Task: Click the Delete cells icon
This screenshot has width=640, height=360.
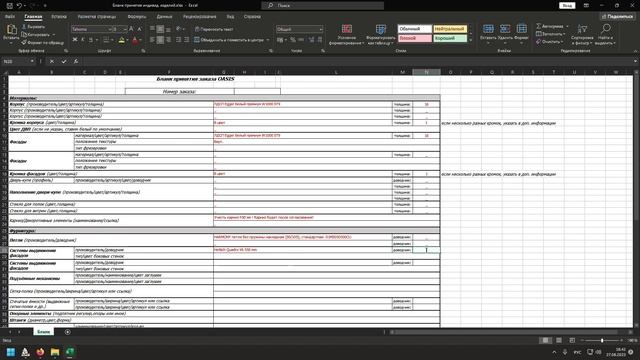Action: click(x=505, y=29)
